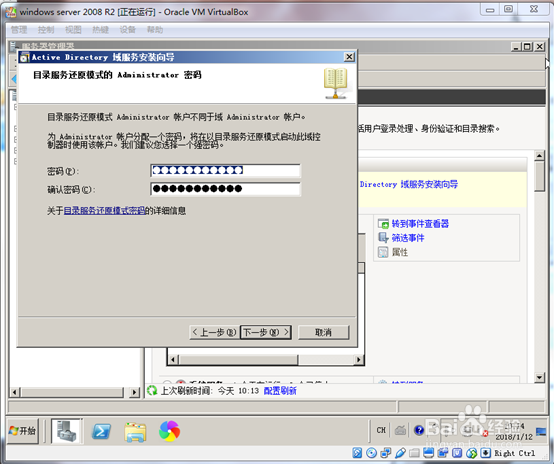Screen dimensions: 554x464
Task: Click the VirtualBox optical disc status icon
Action: [371, 453]
